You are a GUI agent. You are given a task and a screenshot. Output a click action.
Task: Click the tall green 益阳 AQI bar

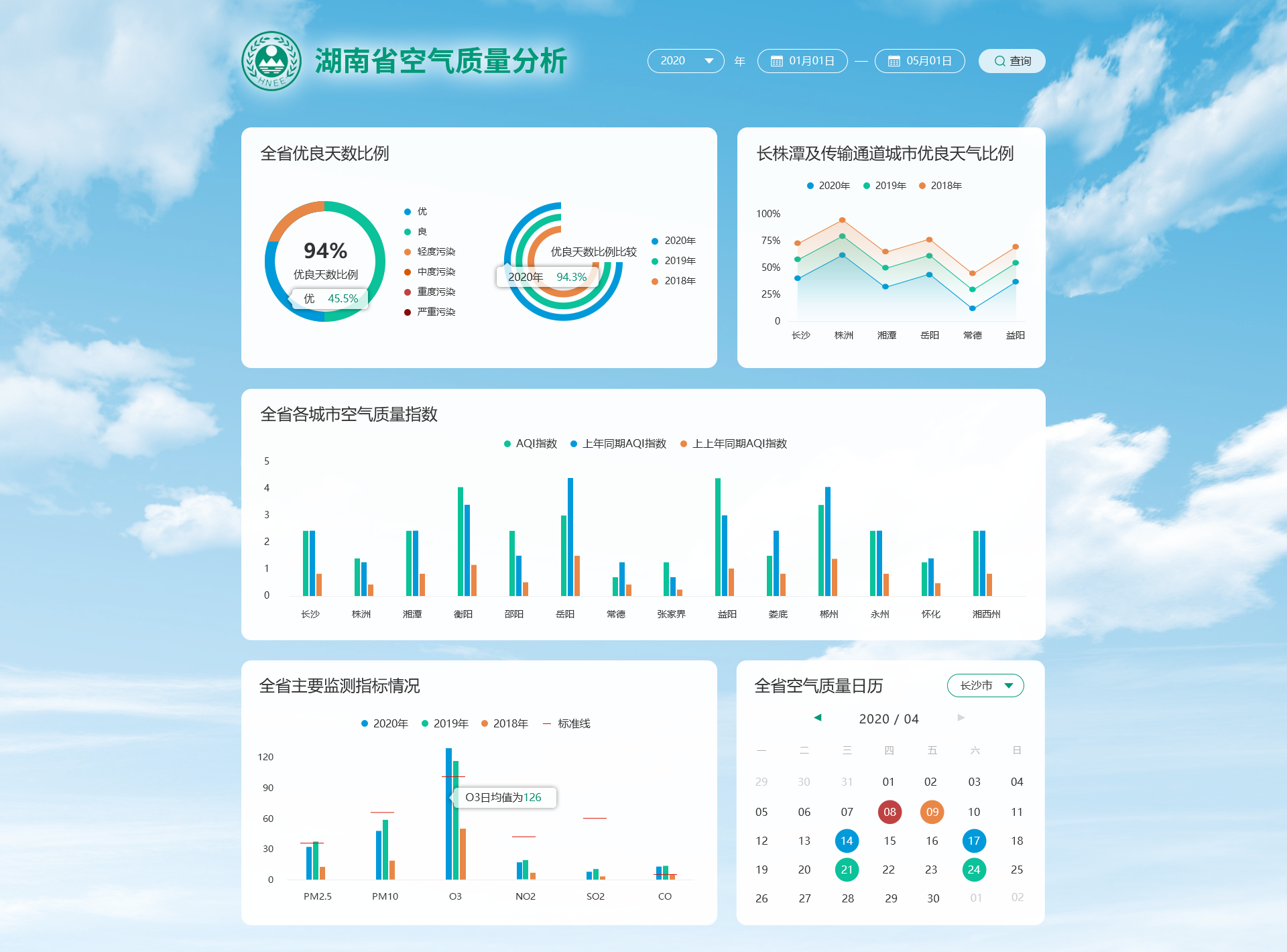pos(718,537)
